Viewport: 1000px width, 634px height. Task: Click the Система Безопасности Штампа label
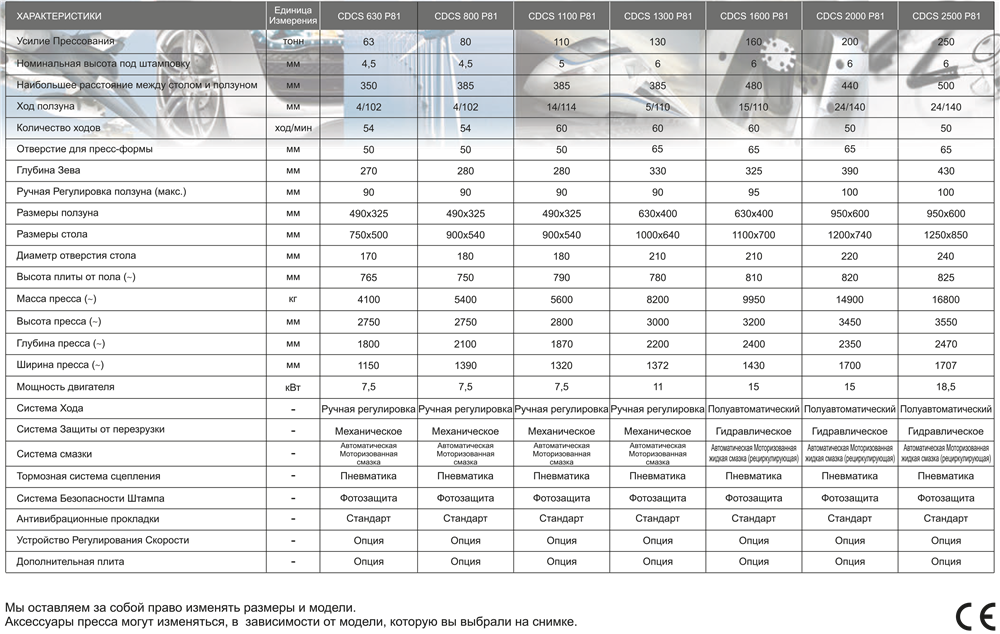90,498
